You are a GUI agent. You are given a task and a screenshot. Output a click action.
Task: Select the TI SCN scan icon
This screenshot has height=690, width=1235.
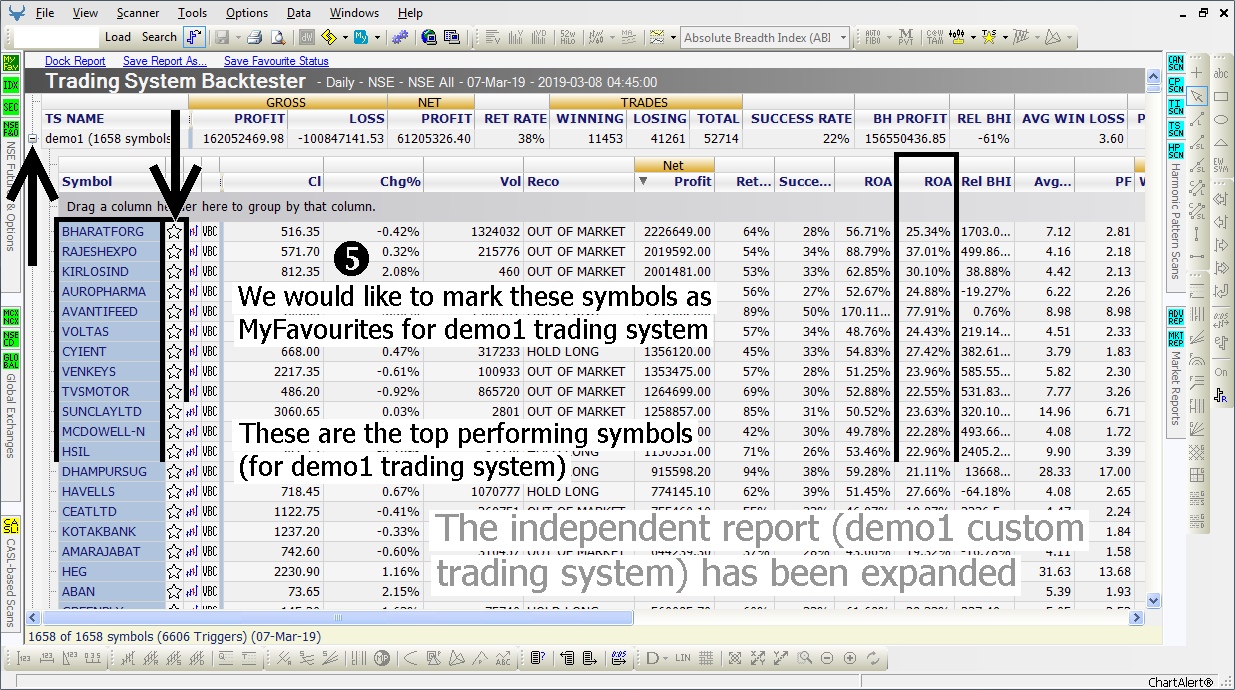pos(1175,107)
